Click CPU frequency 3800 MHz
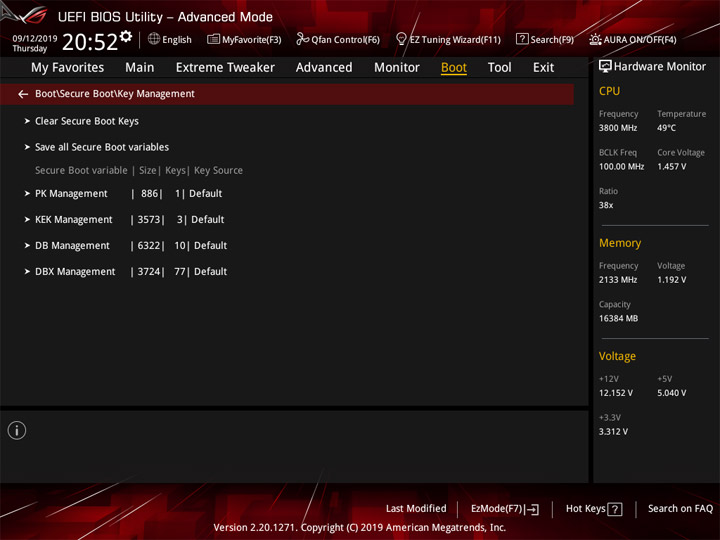Viewport: 720px width, 540px height. coord(618,128)
